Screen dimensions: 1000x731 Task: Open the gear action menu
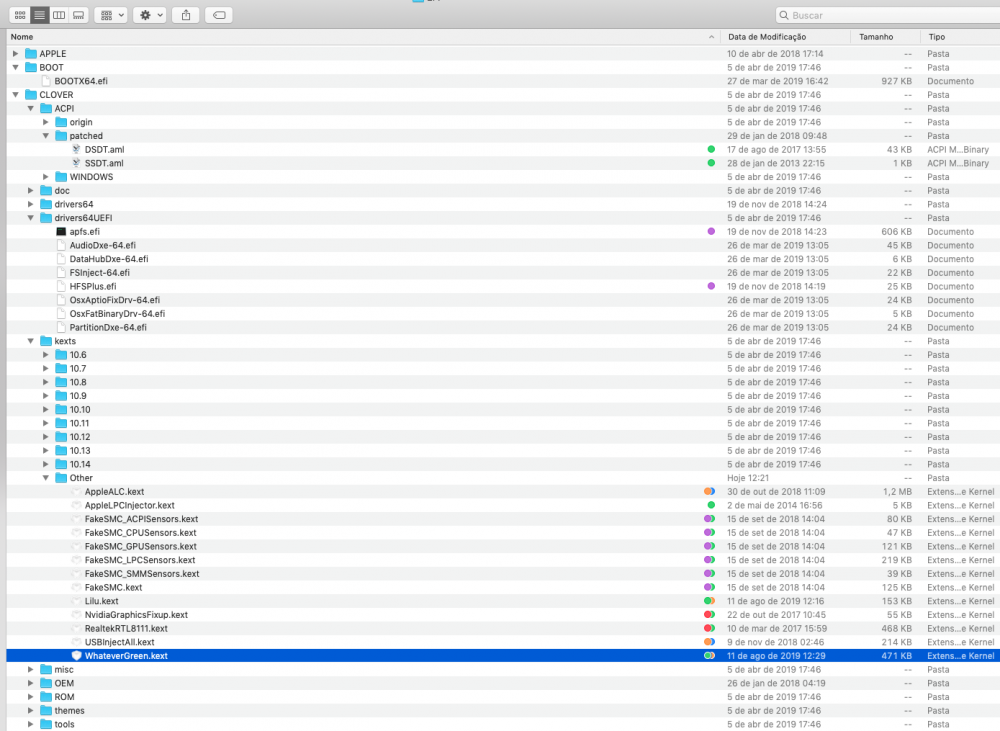pyautogui.click(x=151, y=15)
